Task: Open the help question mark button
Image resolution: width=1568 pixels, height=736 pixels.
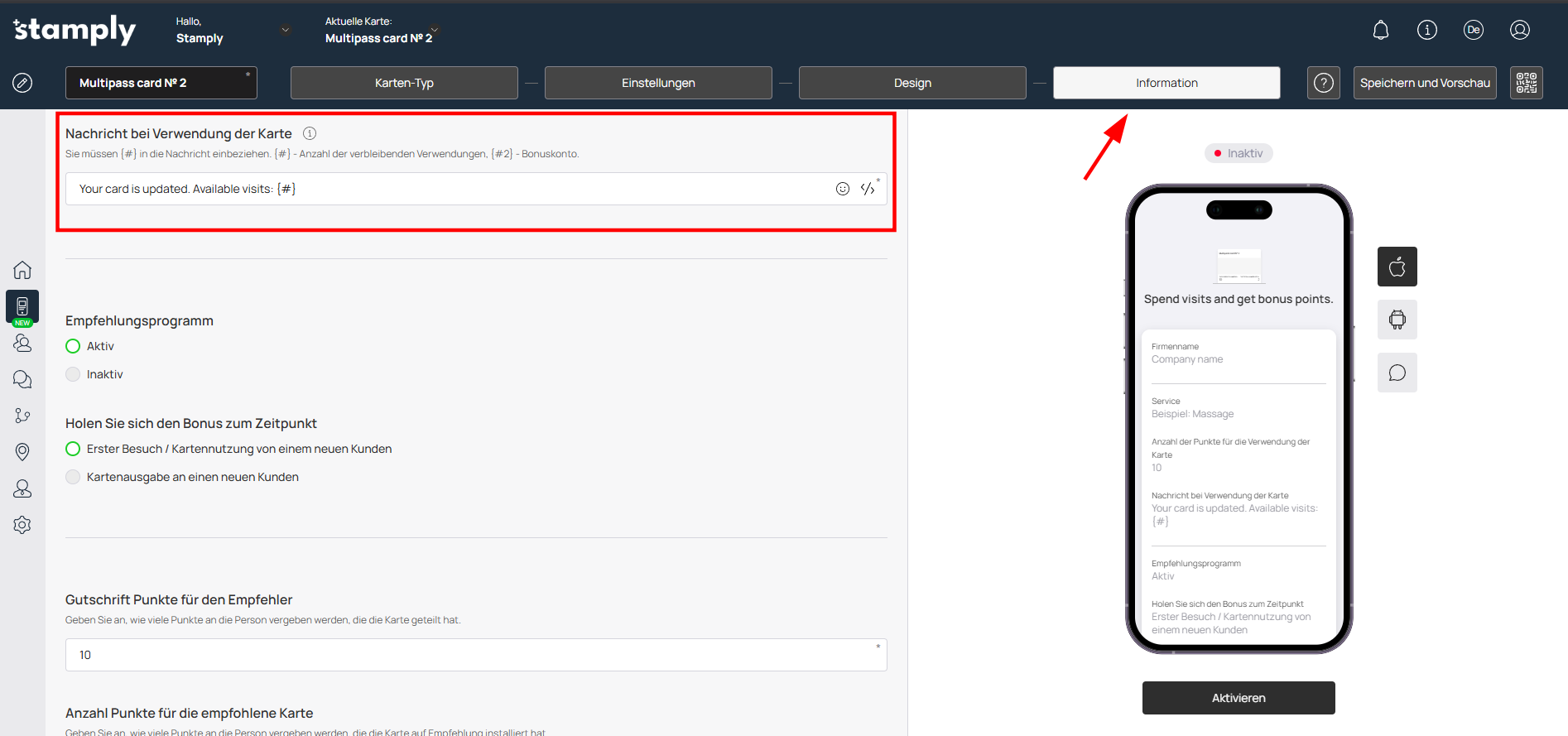Action: [x=1323, y=83]
